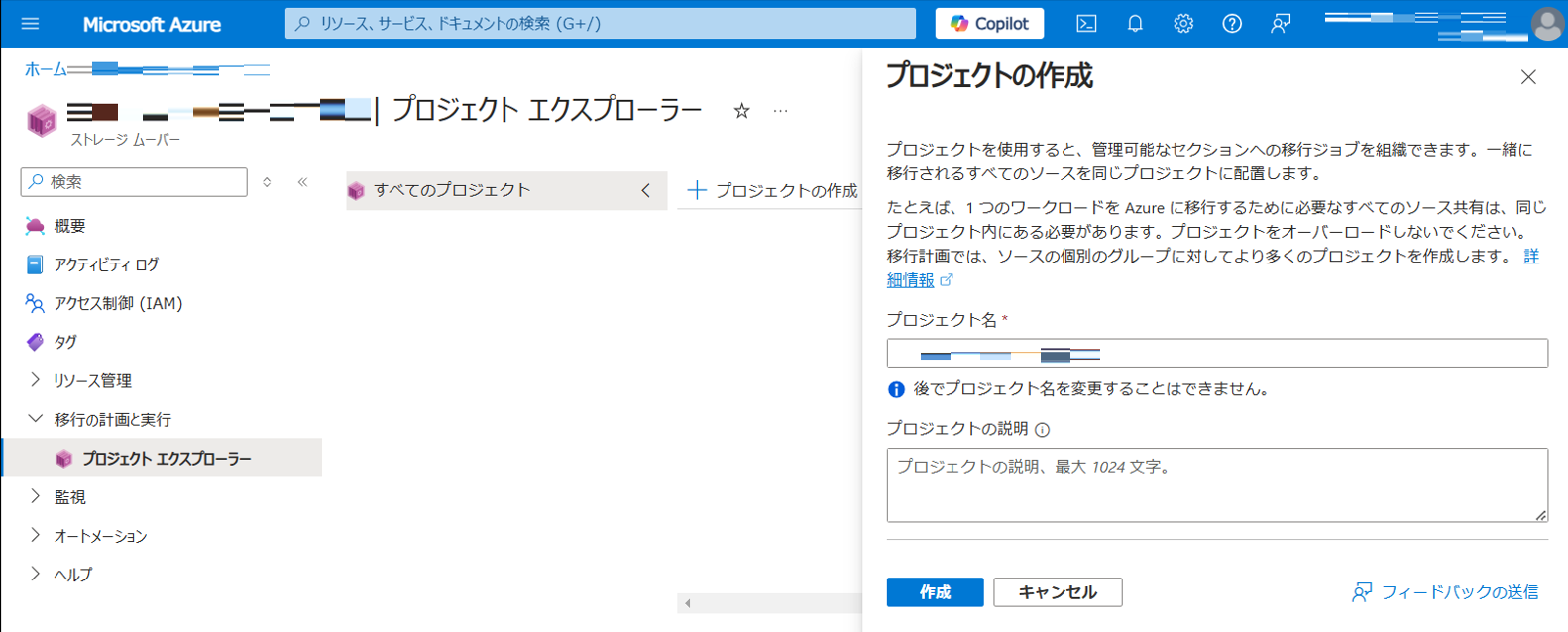Open the Azure portal hamburger menu
The height and width of the screenshot is (632, 1568).
(x=30, y=23)
